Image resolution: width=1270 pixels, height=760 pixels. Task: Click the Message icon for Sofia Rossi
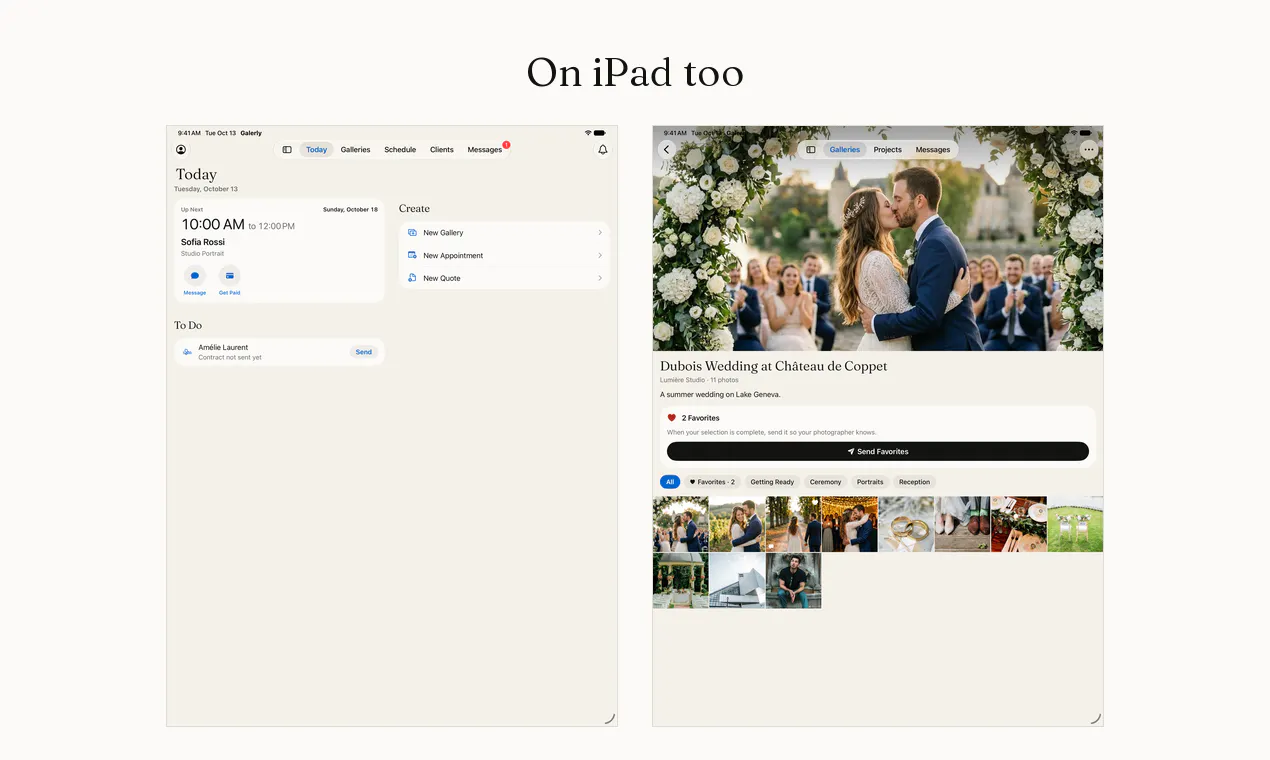(x=195, y=276)
